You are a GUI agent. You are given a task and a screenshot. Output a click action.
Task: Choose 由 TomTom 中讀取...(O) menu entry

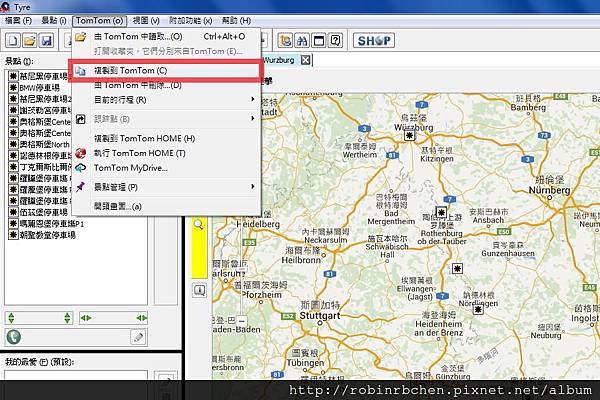pos(166,37)
